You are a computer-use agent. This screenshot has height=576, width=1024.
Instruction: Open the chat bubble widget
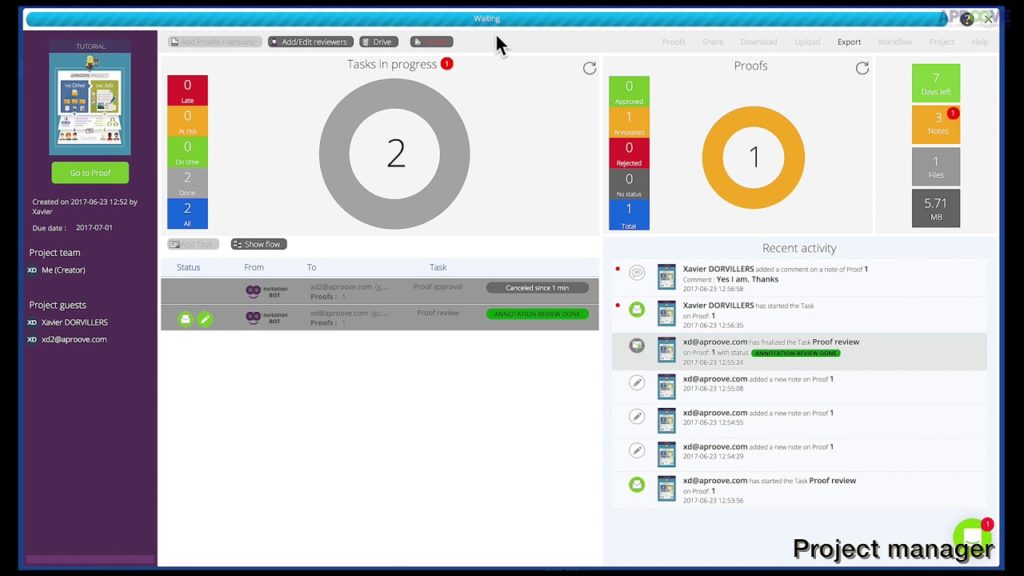[x=971, y=536]
